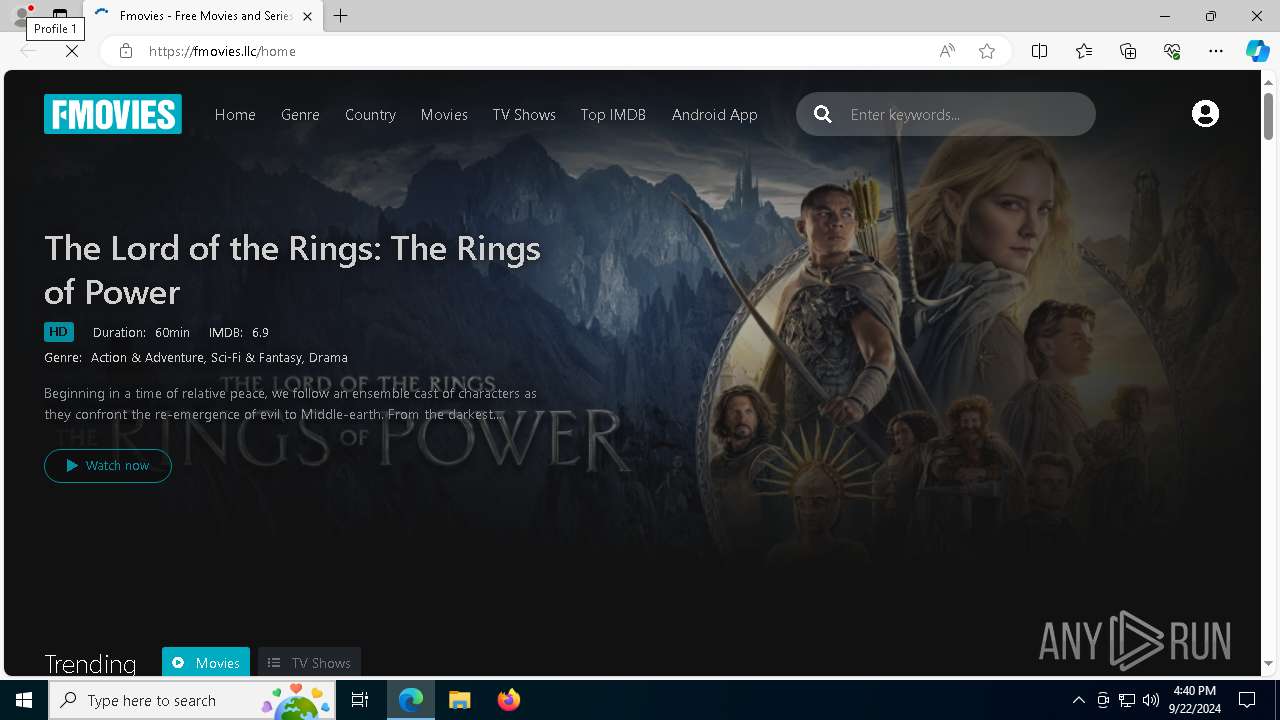The height and width of the screenshot is (720, 1280).
Task: Close the Fmovies tab
Action: coord(307,16)
